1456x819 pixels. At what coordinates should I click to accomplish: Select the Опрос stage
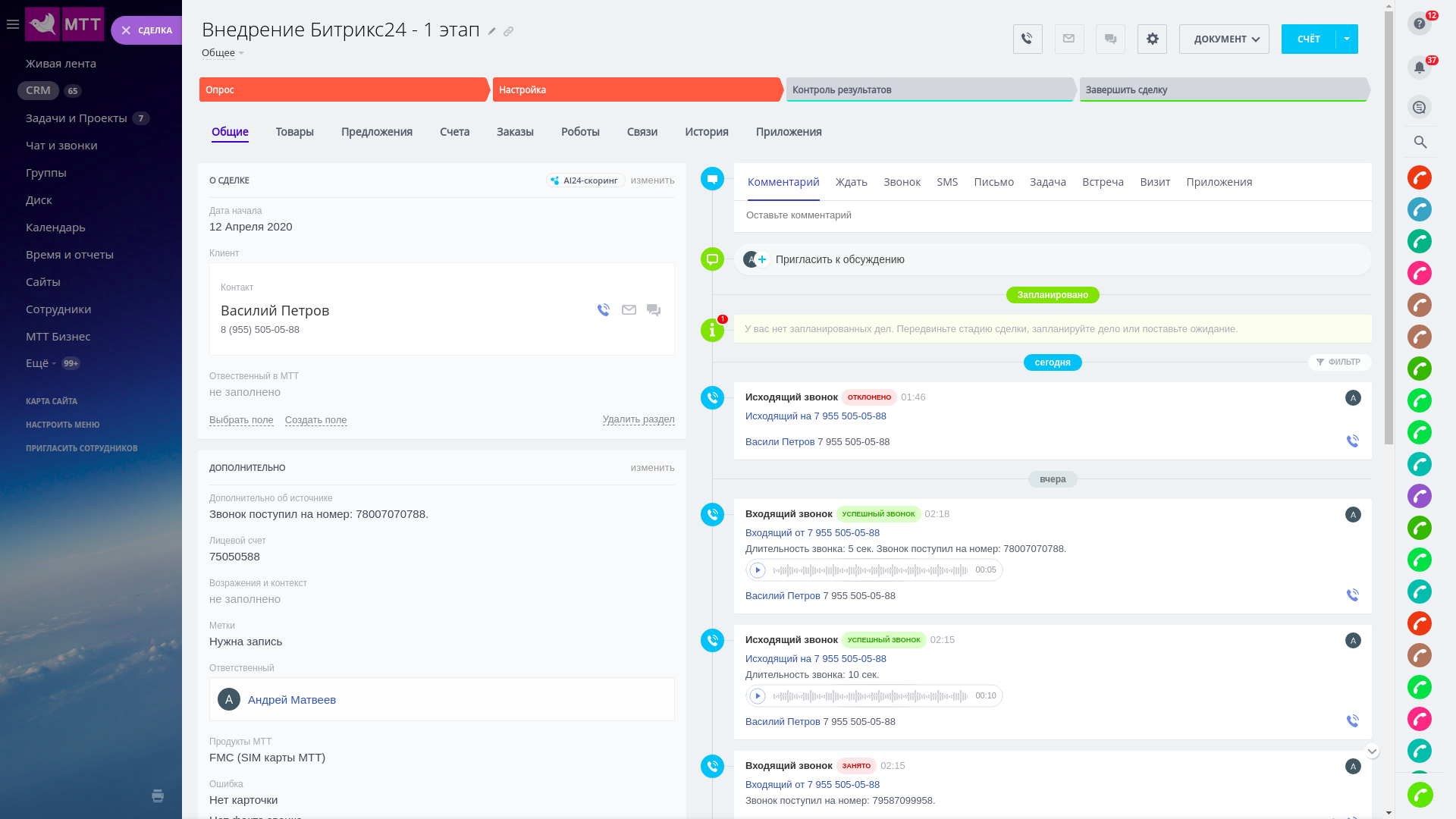click(344, 89)
